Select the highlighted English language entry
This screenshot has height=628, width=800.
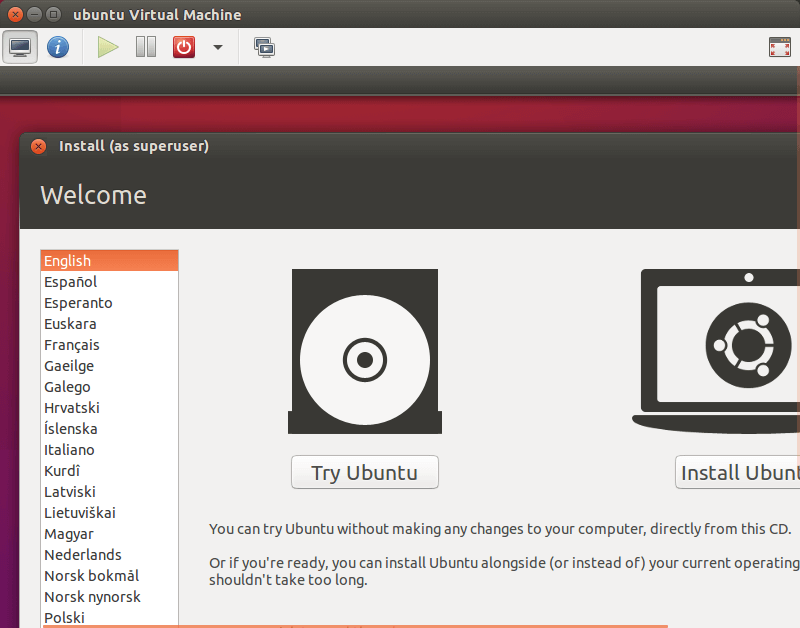(x=67, y=261)
